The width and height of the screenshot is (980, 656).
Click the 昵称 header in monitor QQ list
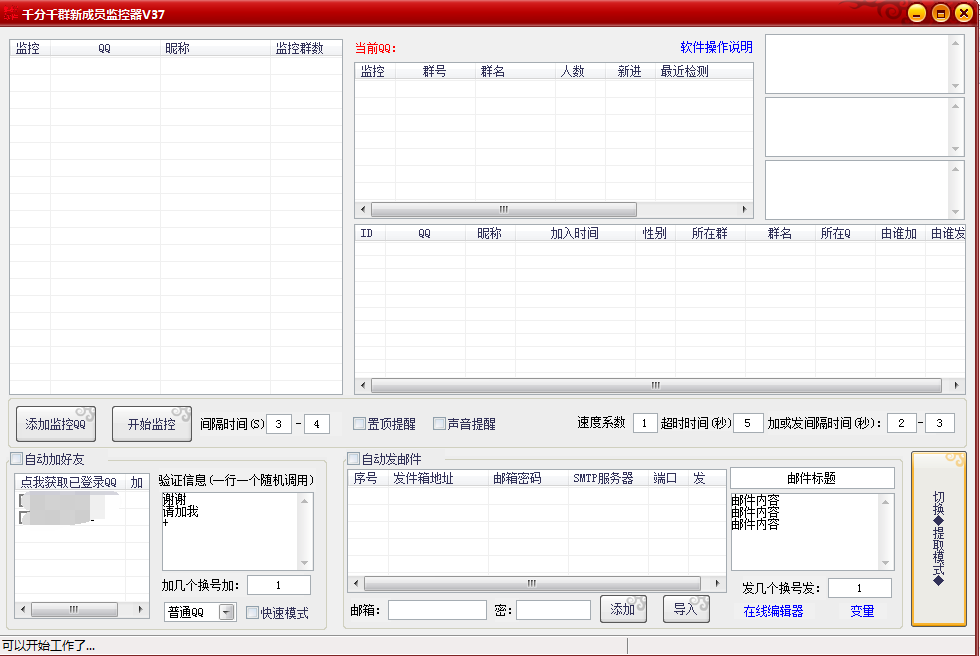coord(215,48)
